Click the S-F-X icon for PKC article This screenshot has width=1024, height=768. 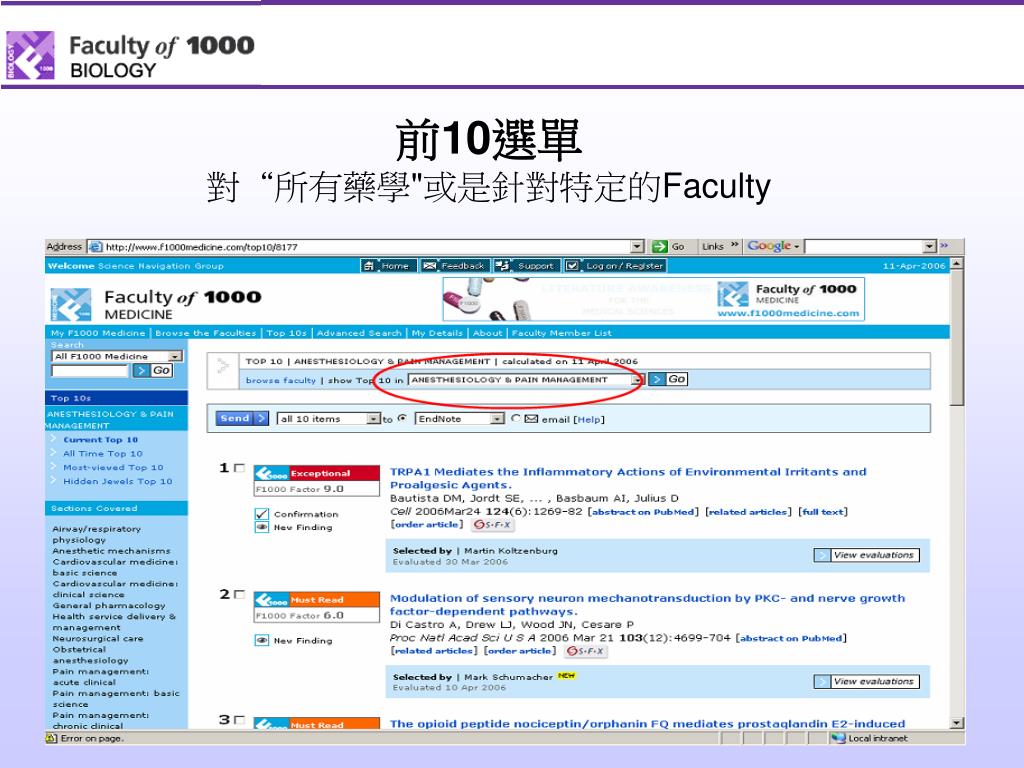(x=586, y=651)
